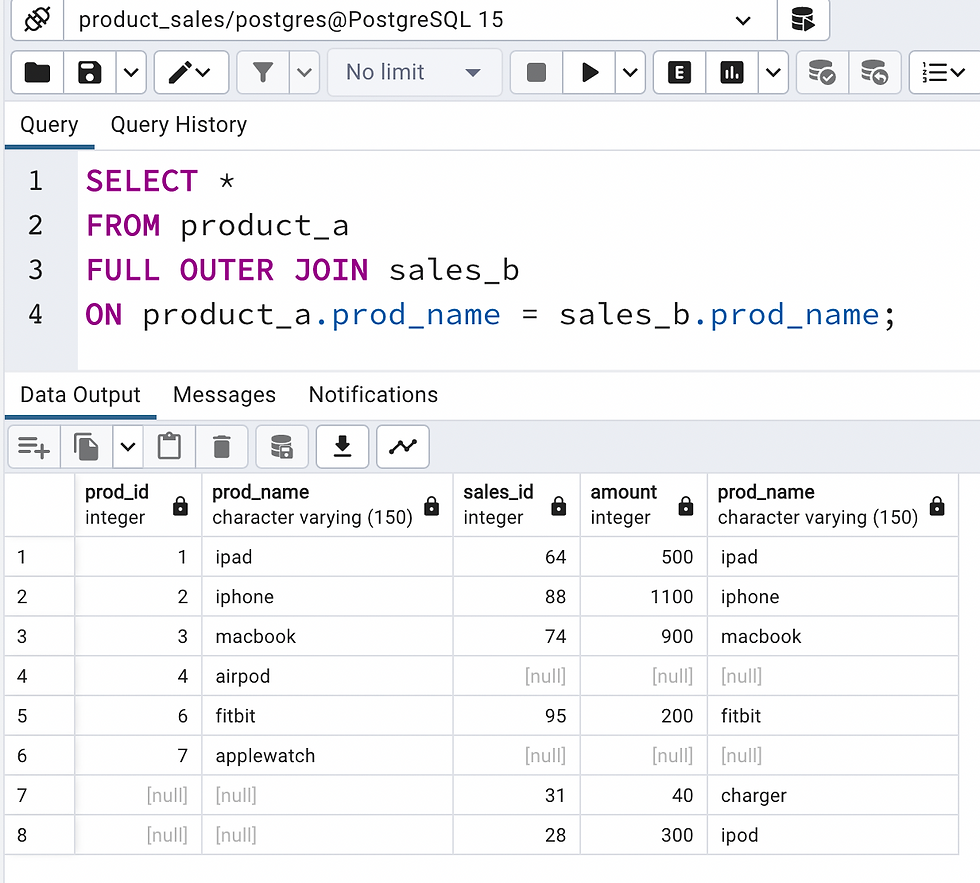This screenshot has width=980, height=883.
Task: Click the Copy rows icon
Action: (x=86, y=447)
